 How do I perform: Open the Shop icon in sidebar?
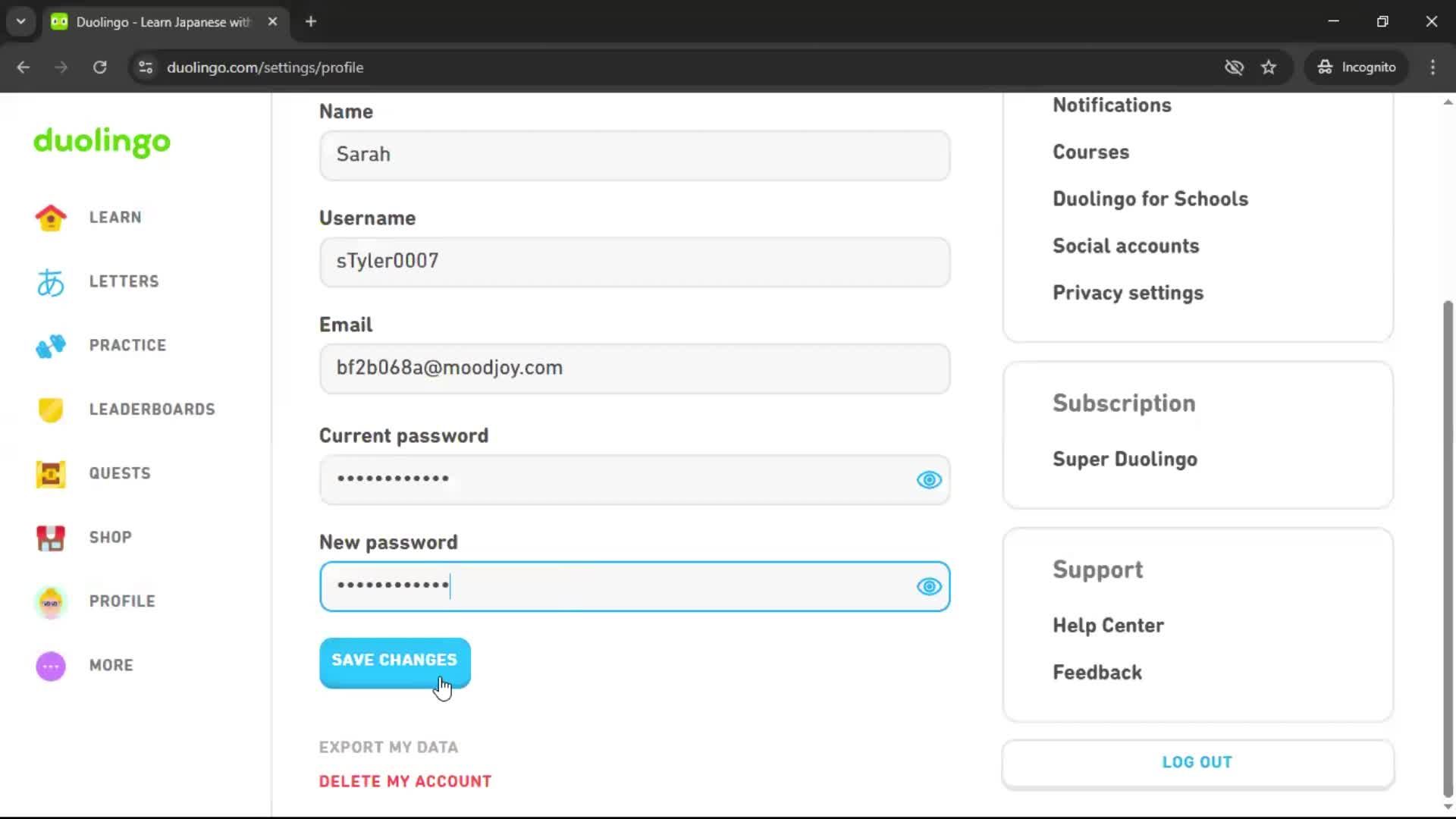click(49, 538)
